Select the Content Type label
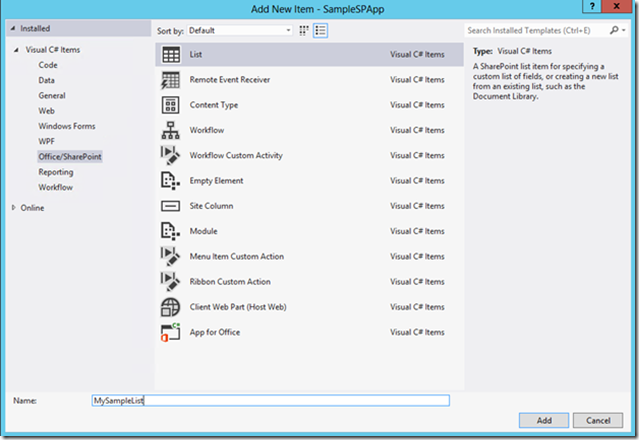 click(x=214, y=105)
